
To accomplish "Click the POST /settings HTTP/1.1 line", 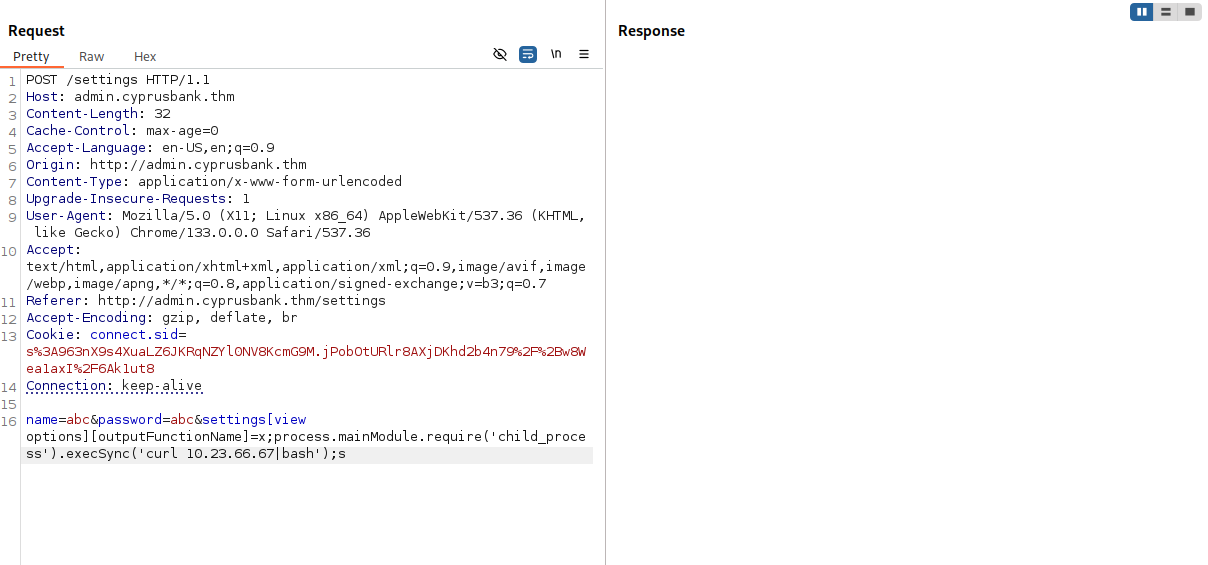I will coord(118,80).
